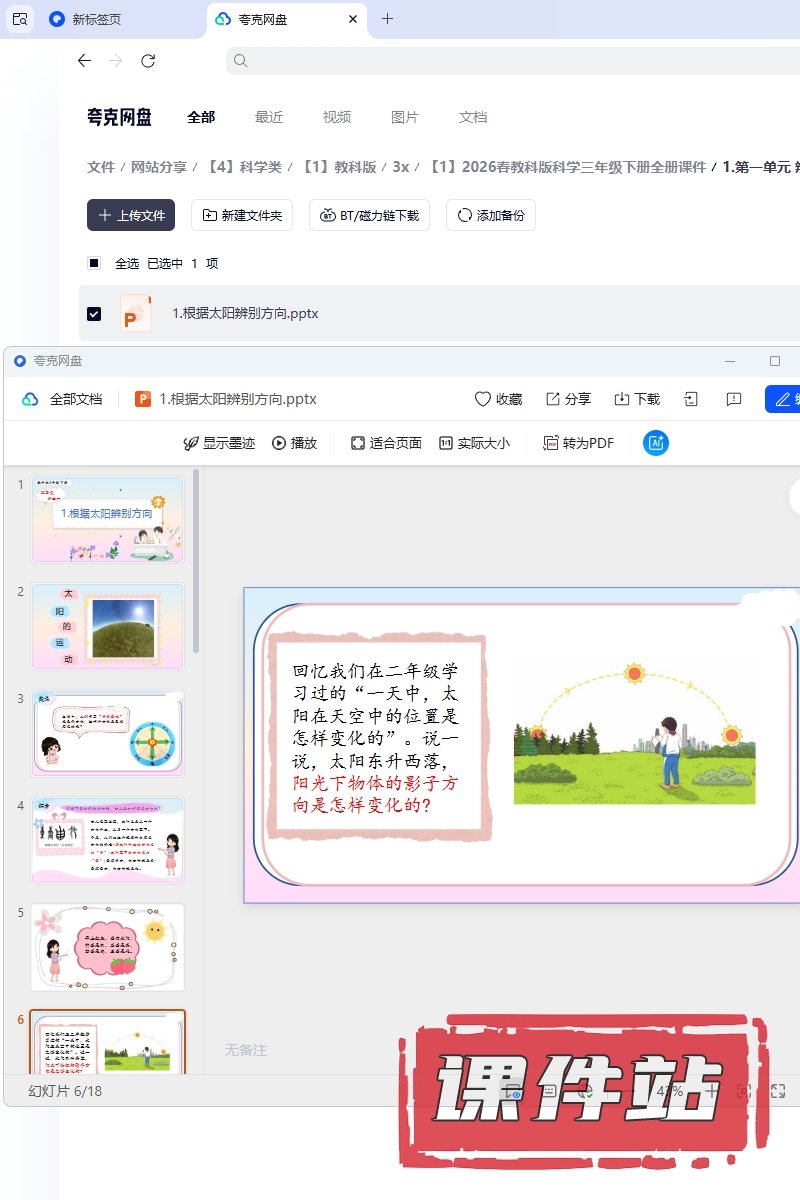Click the AI assistant icon in viewer toolbar

coord(656,443)
